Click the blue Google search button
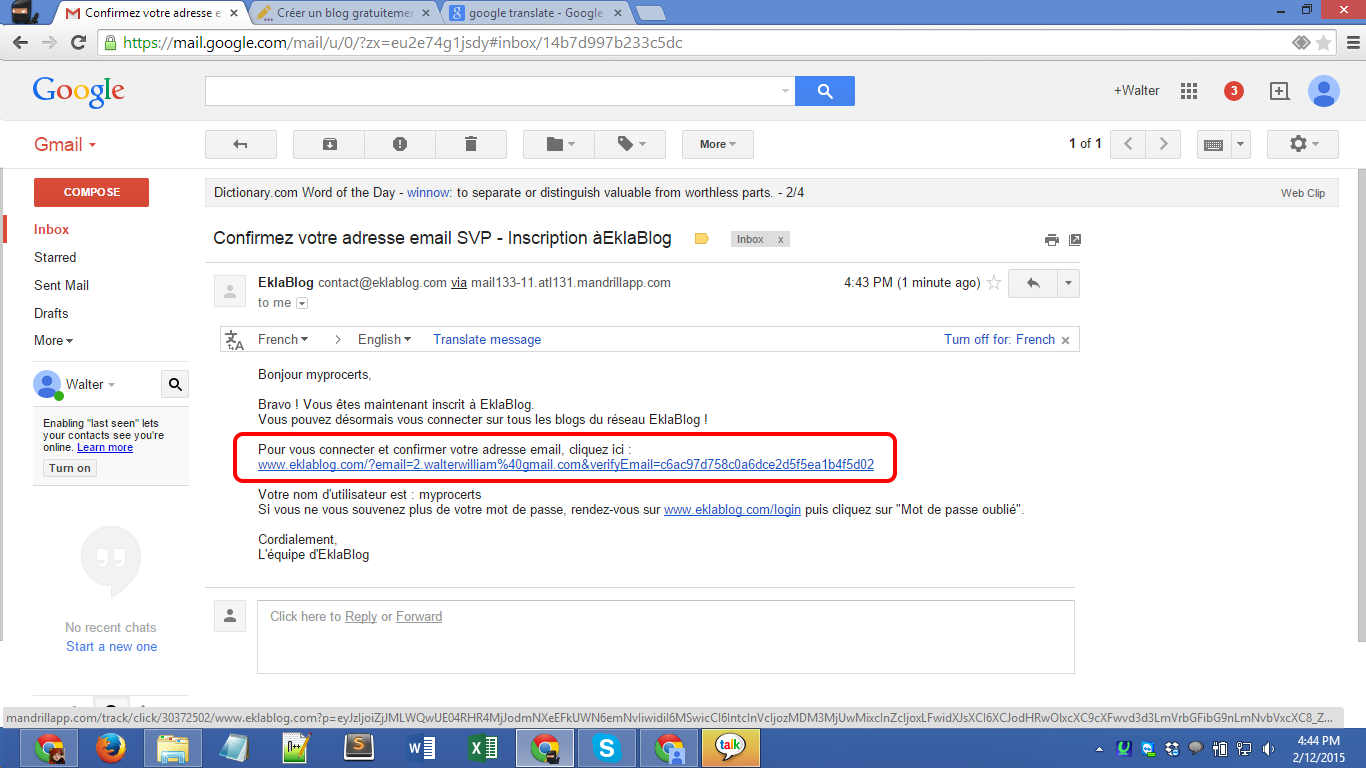 [x=825, y=91]
